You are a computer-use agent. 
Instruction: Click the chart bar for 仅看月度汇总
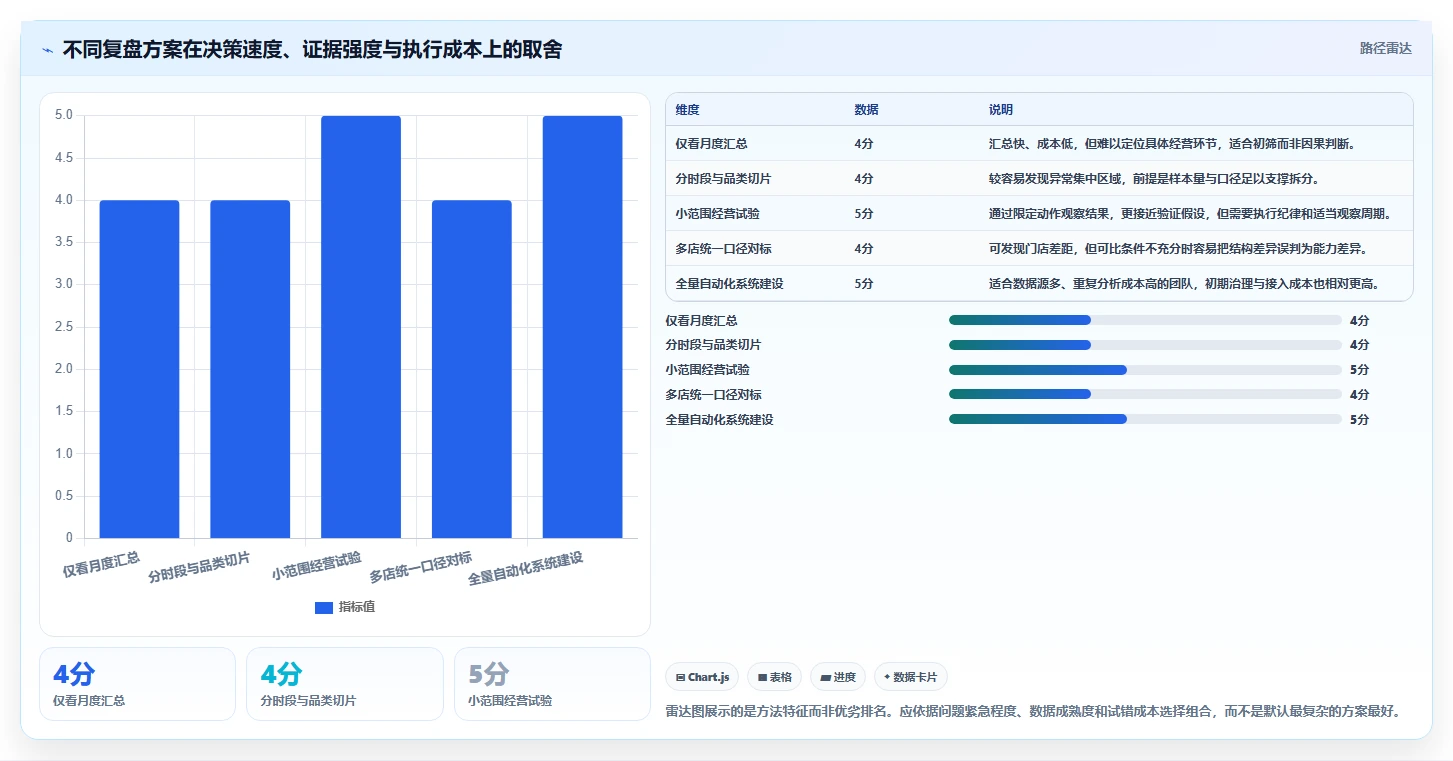pos(139,369)
